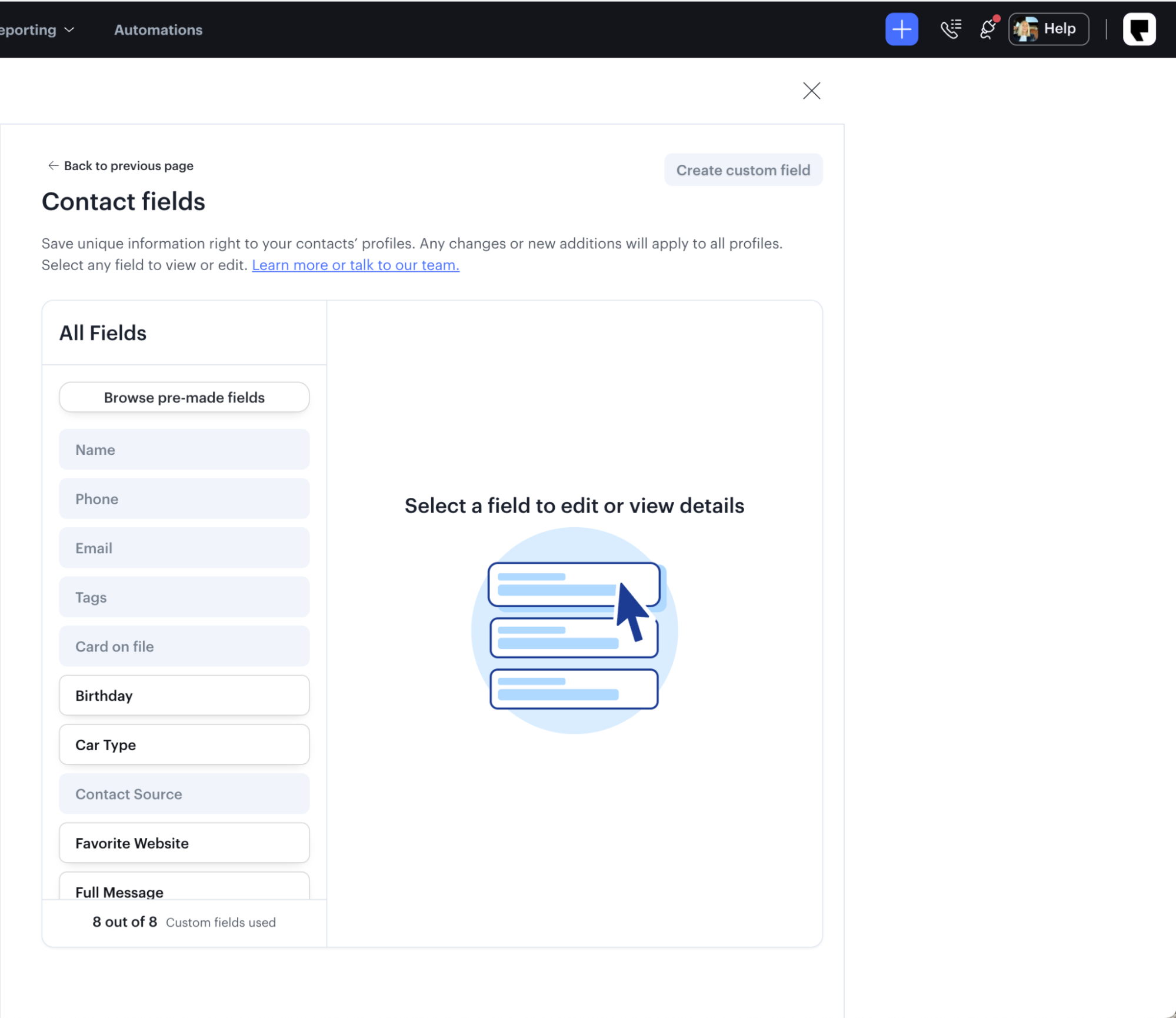Click the blue plus create button

point(901,29)
